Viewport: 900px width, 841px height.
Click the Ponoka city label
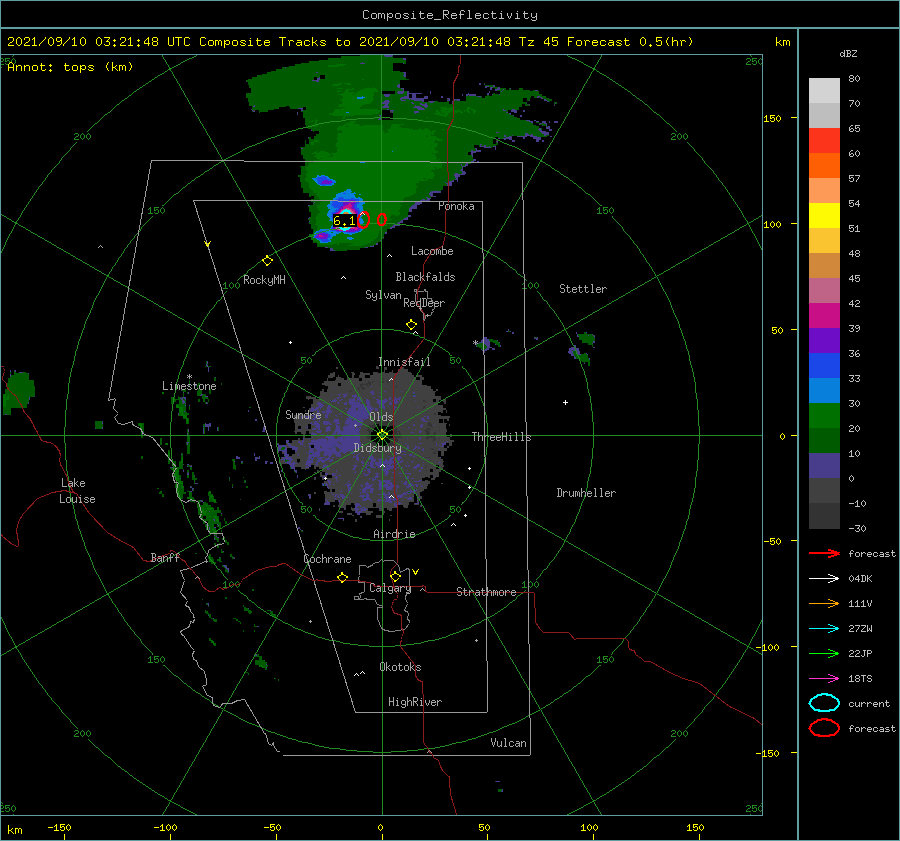click(x=456, y=206)
